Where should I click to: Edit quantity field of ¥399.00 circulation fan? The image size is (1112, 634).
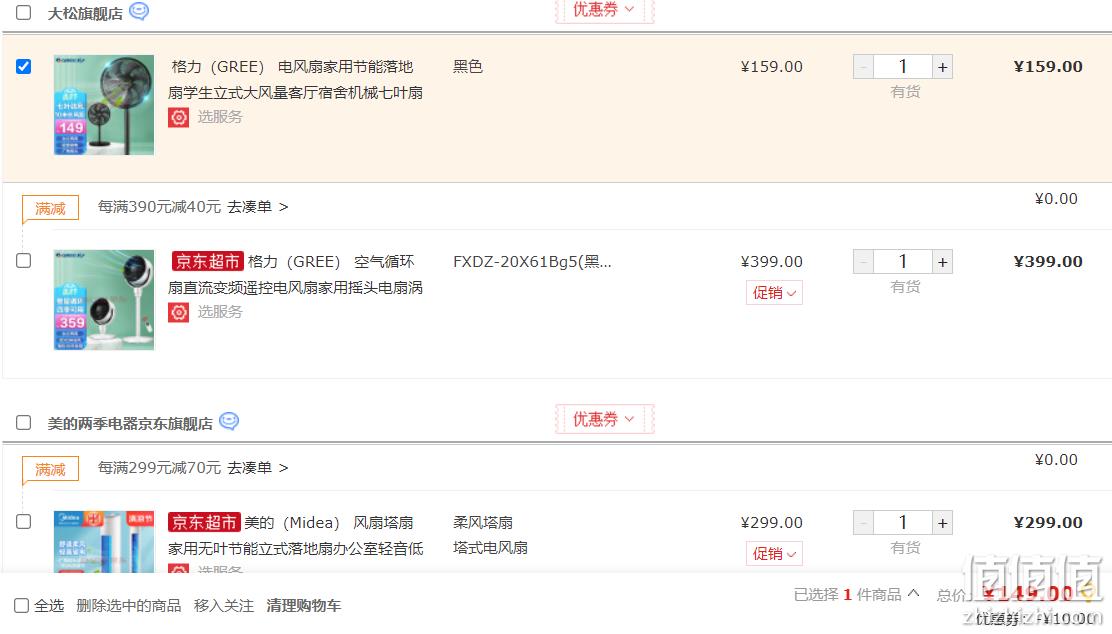(903, 262)
